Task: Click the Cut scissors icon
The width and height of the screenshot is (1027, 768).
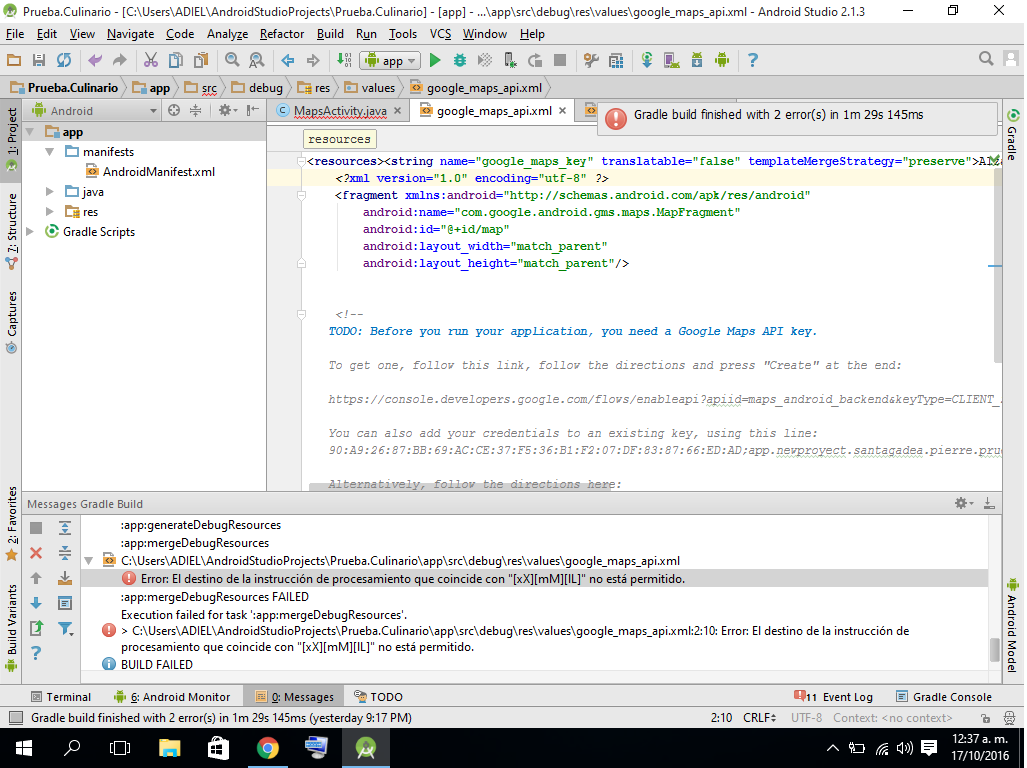Action: point(151,60)
